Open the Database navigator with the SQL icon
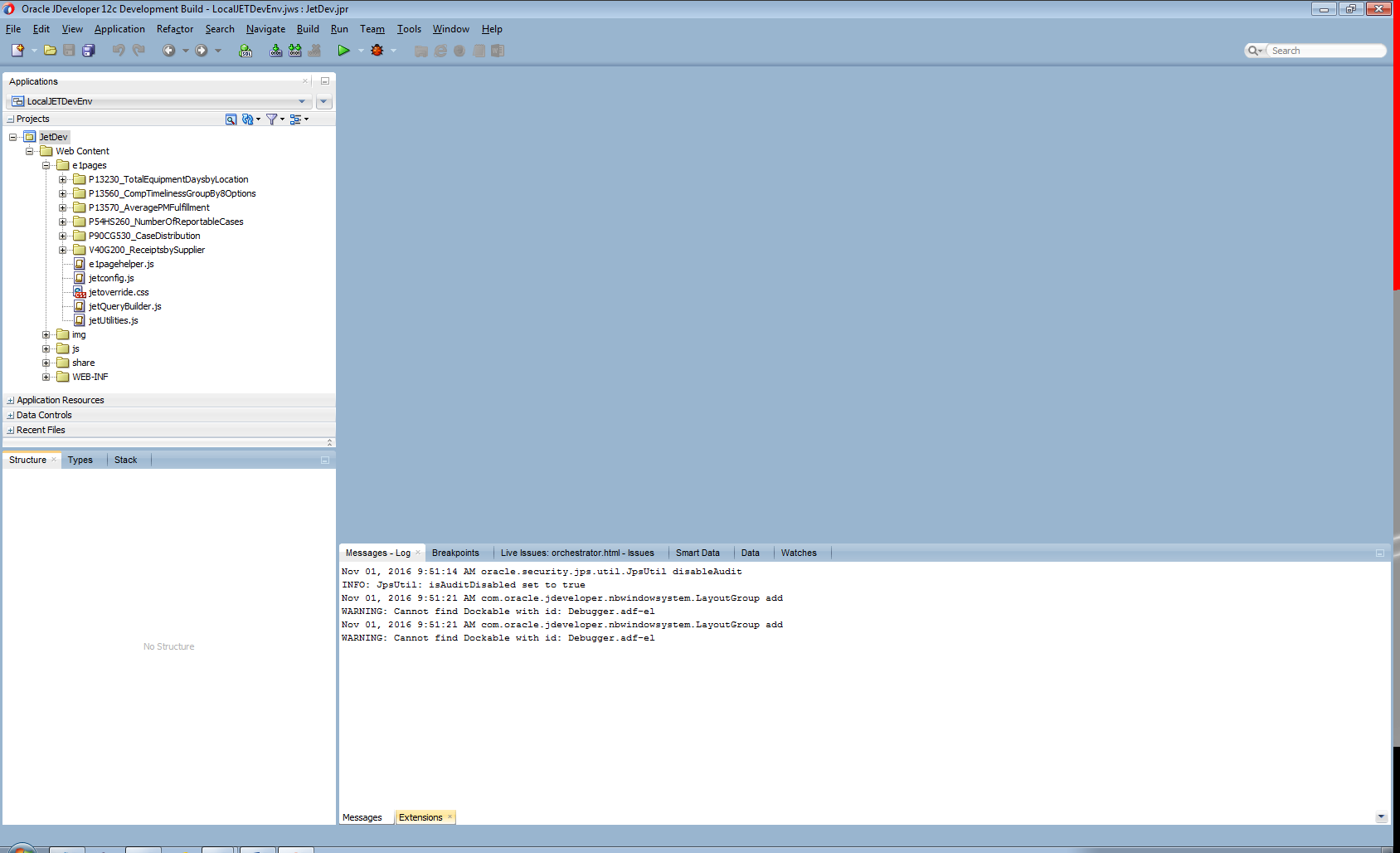The height and width of the screenshot is (853, 1400). coord(245,51)
